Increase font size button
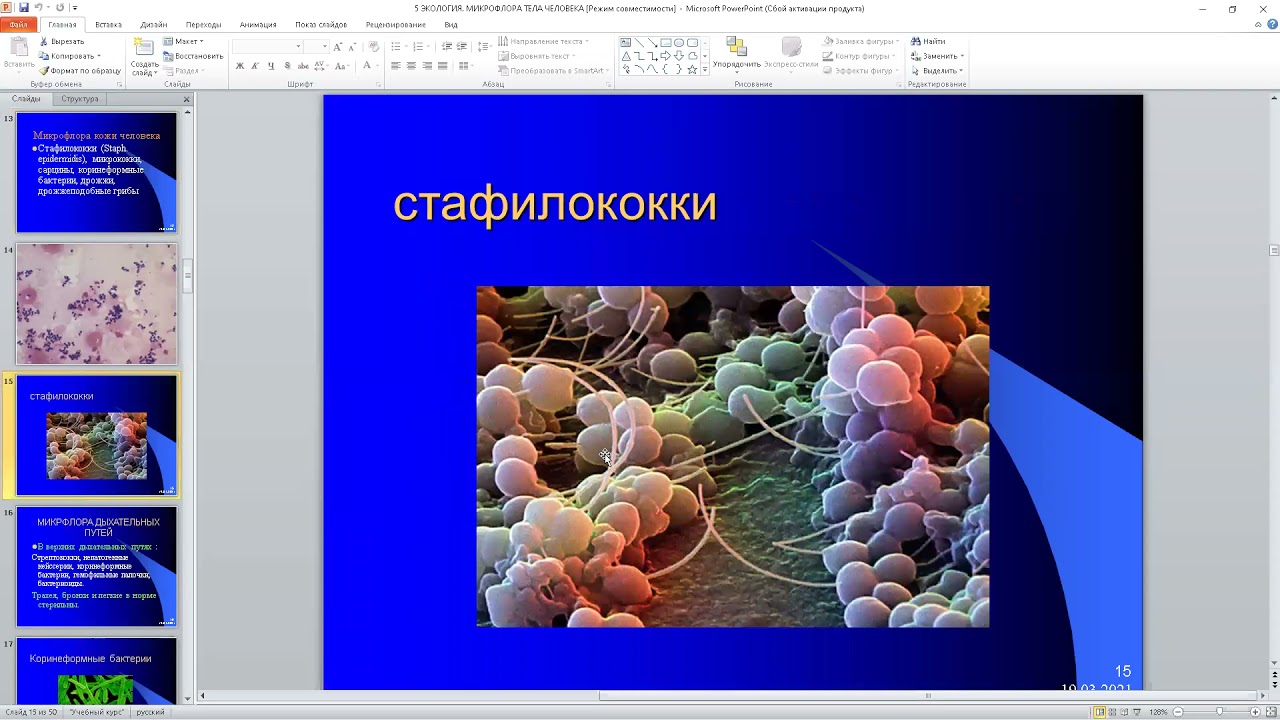Viewport: 1280px width, 720px height. [x=338, y=47]
